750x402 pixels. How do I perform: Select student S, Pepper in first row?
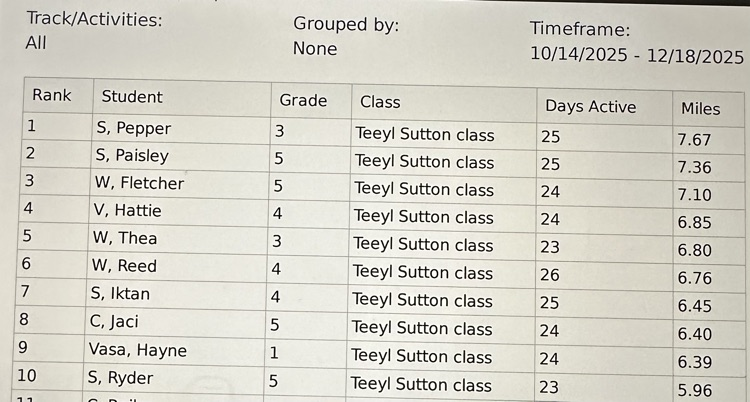pos(133,128)
